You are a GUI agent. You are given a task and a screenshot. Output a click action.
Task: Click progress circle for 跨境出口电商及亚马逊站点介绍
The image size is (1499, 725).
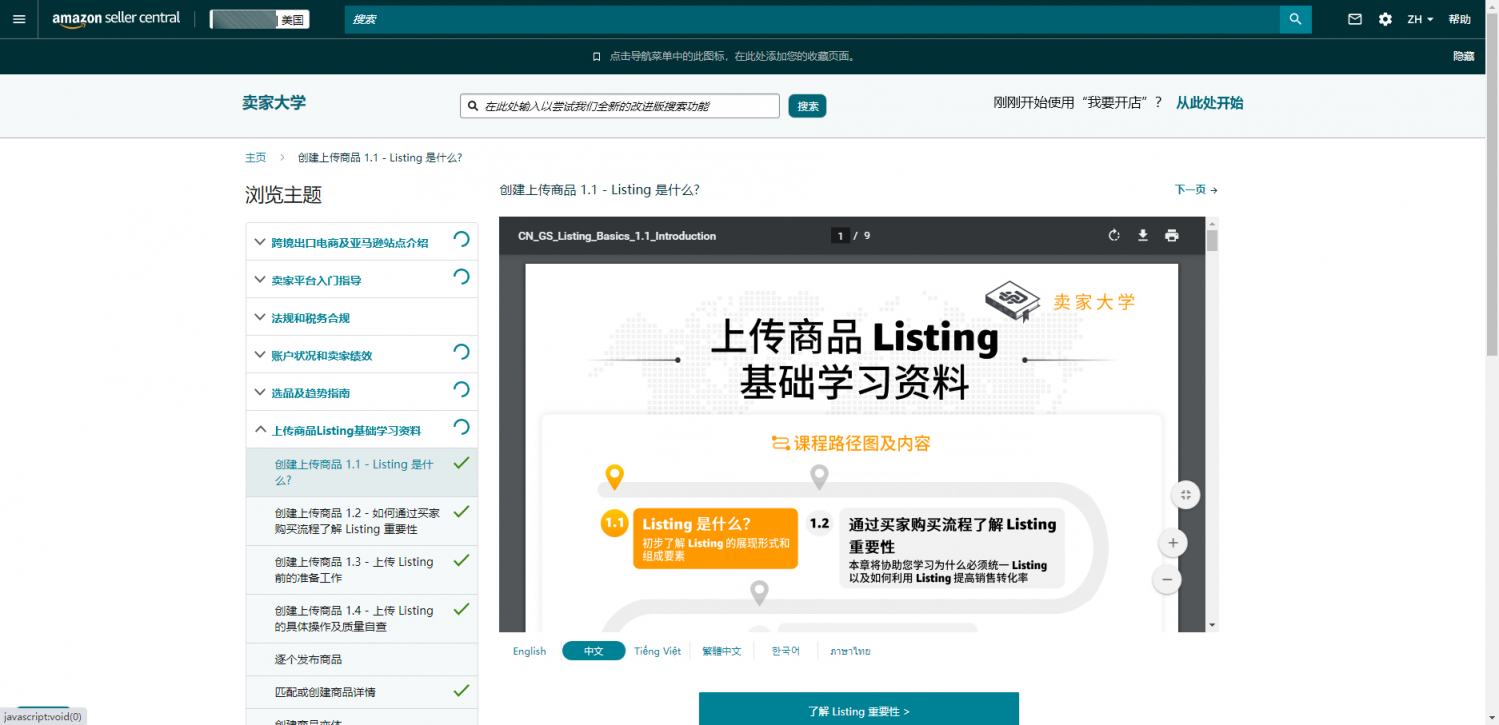coord(461,239)
